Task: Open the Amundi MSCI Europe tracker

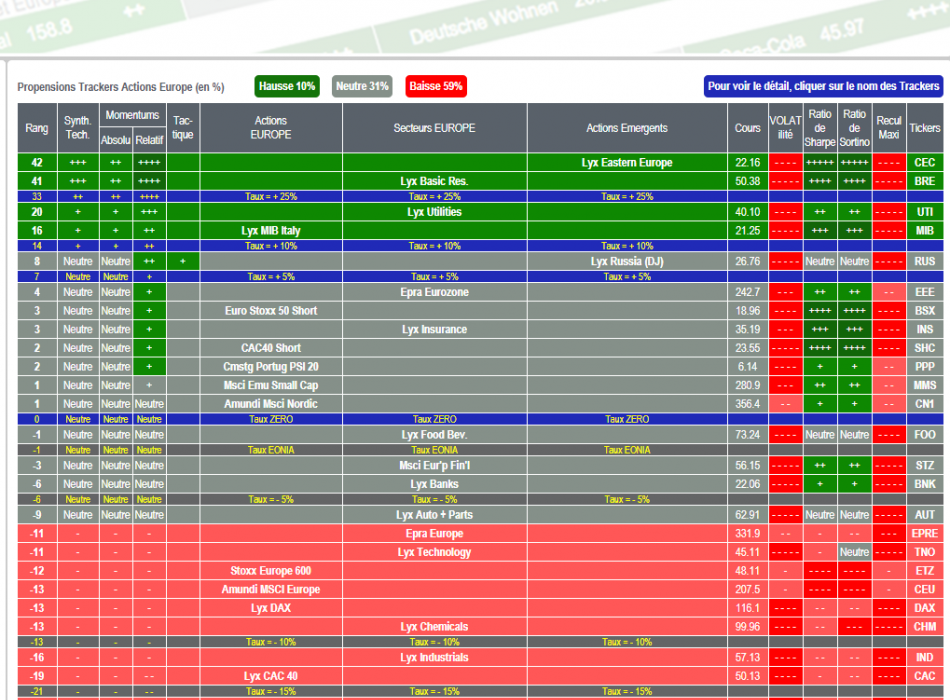Action: click(x=270, y=590)
